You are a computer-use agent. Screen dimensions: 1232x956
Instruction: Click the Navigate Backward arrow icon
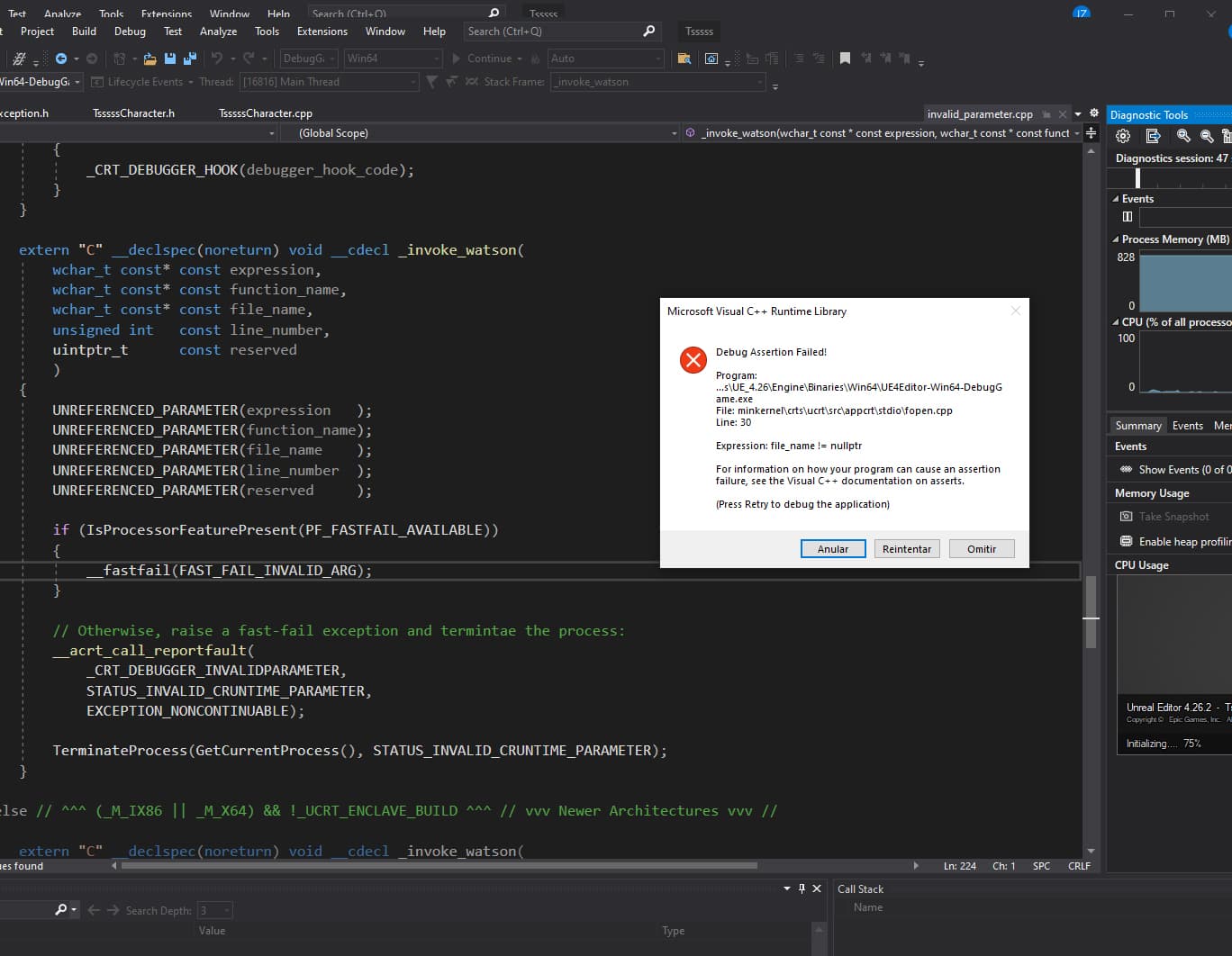61,59
